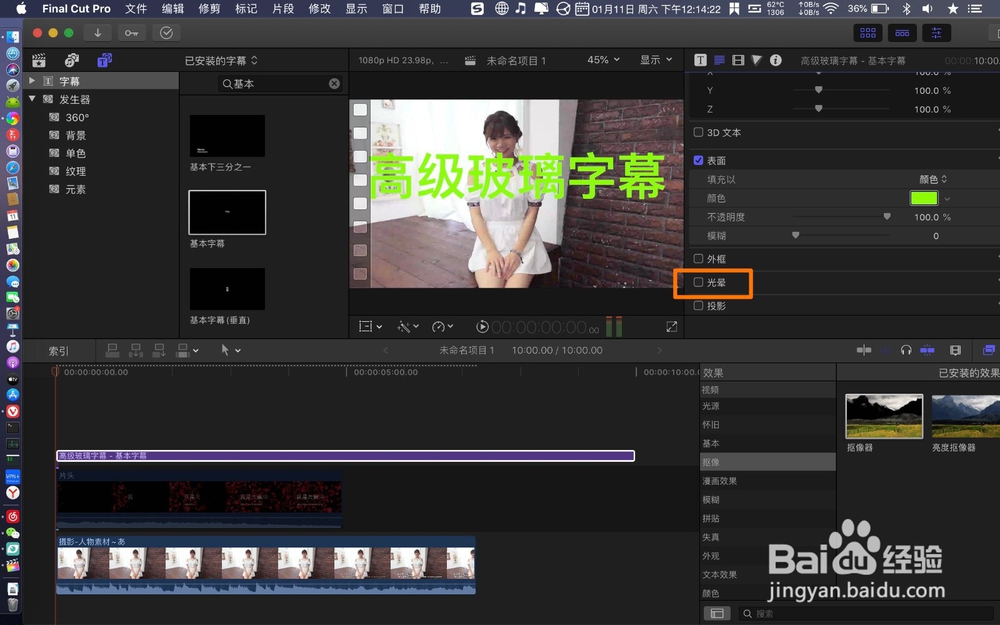
Task: Toggle the browser layout button
Action: click(868, 33)
